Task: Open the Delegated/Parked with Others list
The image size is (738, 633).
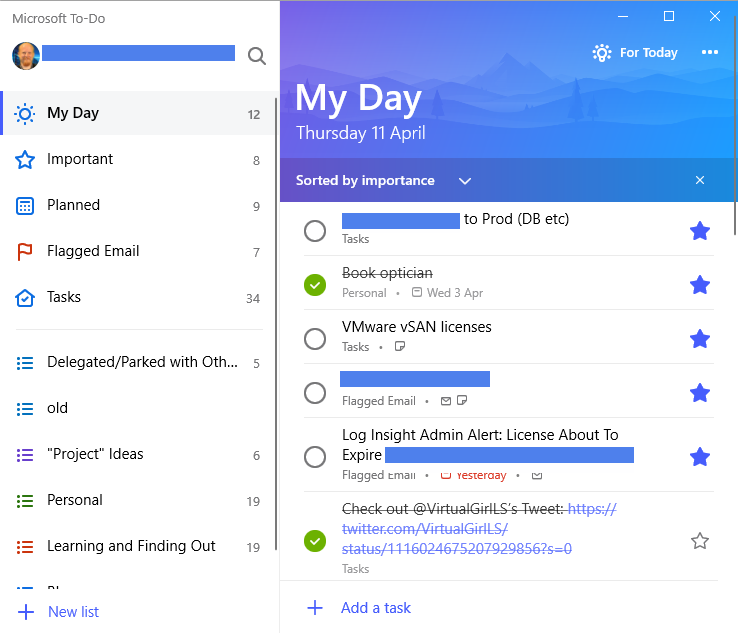Action: point(138,362)
